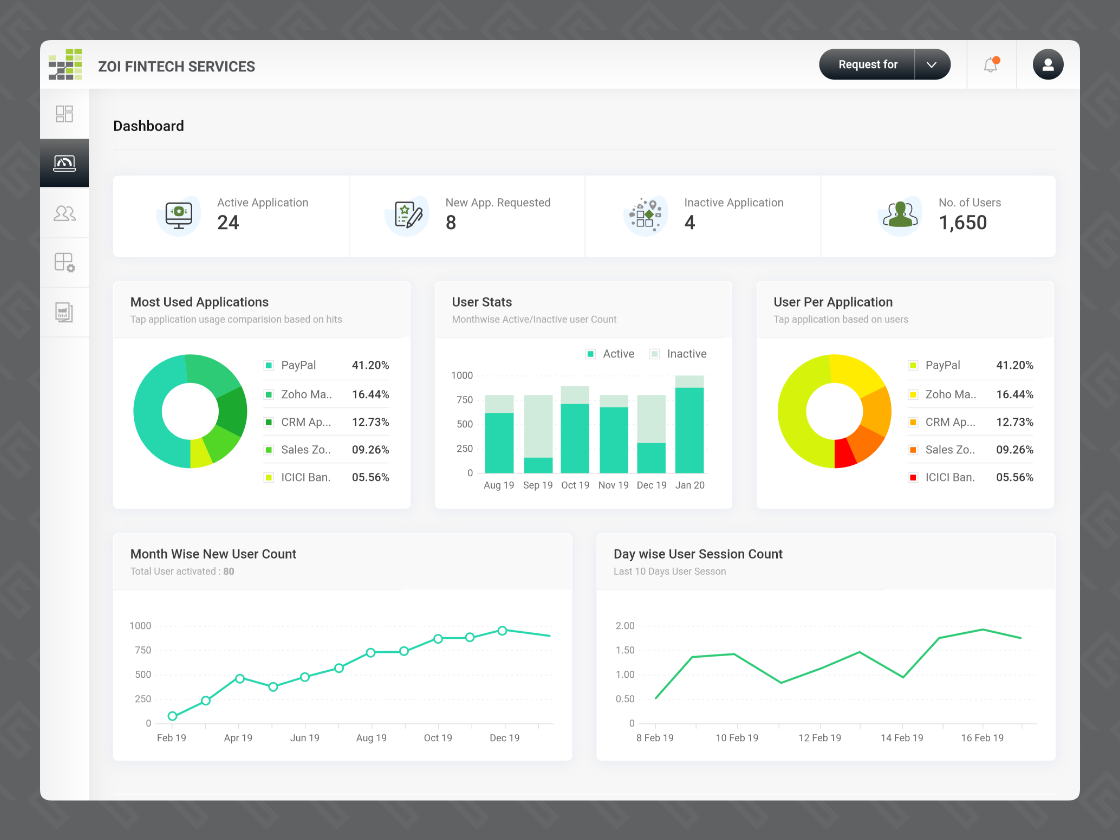Click the Request for button
The height and width of the screenshot is (840, 1120).
point(867,64)
